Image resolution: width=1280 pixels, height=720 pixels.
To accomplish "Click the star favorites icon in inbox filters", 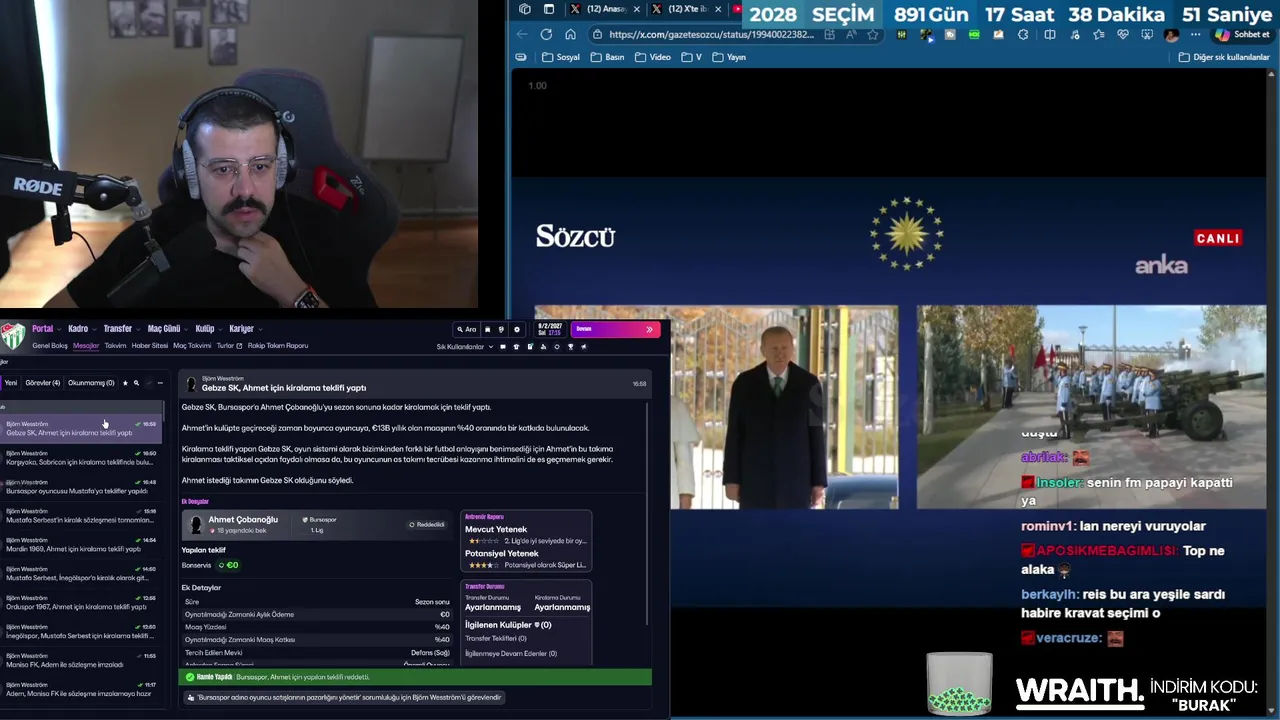I will coord(125,383).
